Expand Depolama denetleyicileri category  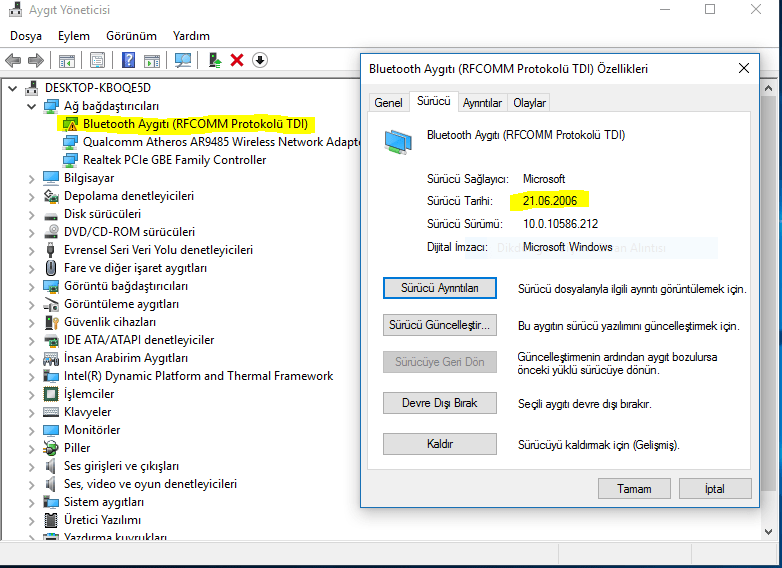pyautogui.click(x=31, y=196)
